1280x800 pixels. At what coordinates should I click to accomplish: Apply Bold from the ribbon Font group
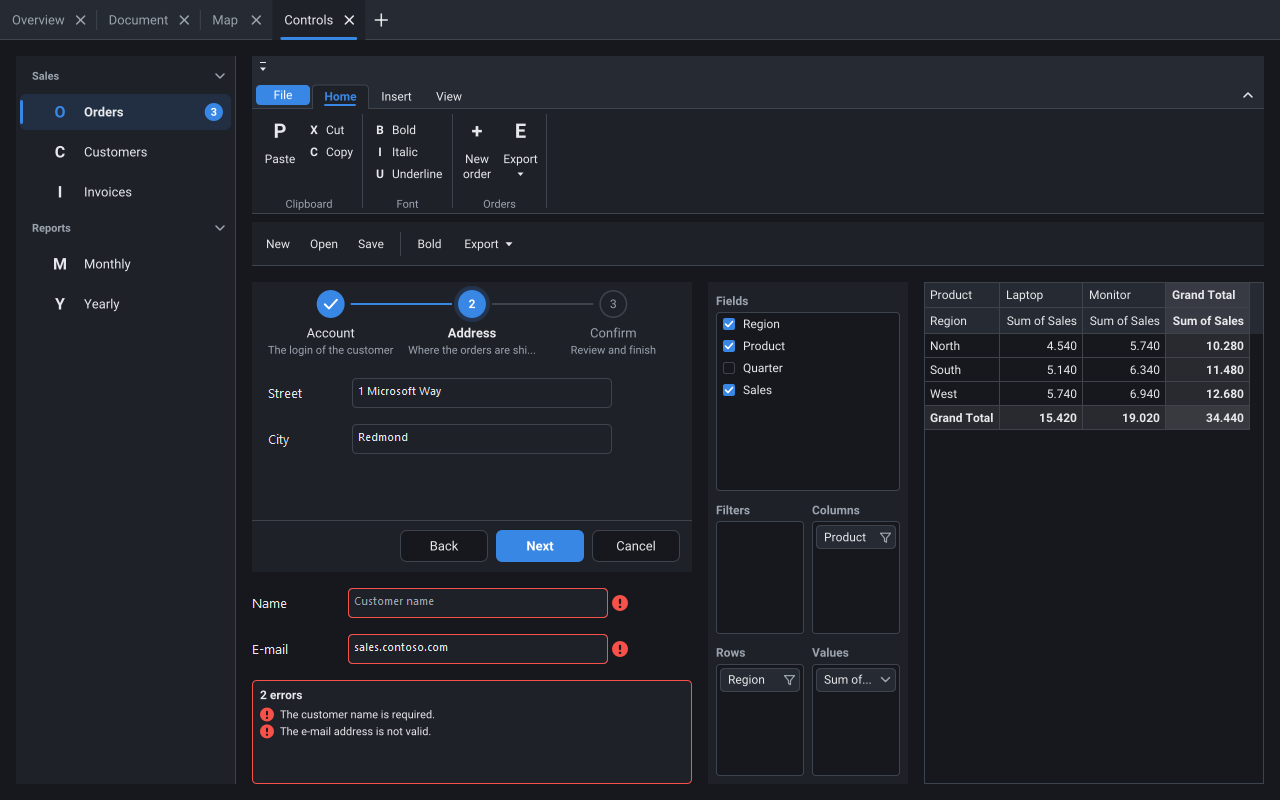pyautogui.click(x=395, y=130)
